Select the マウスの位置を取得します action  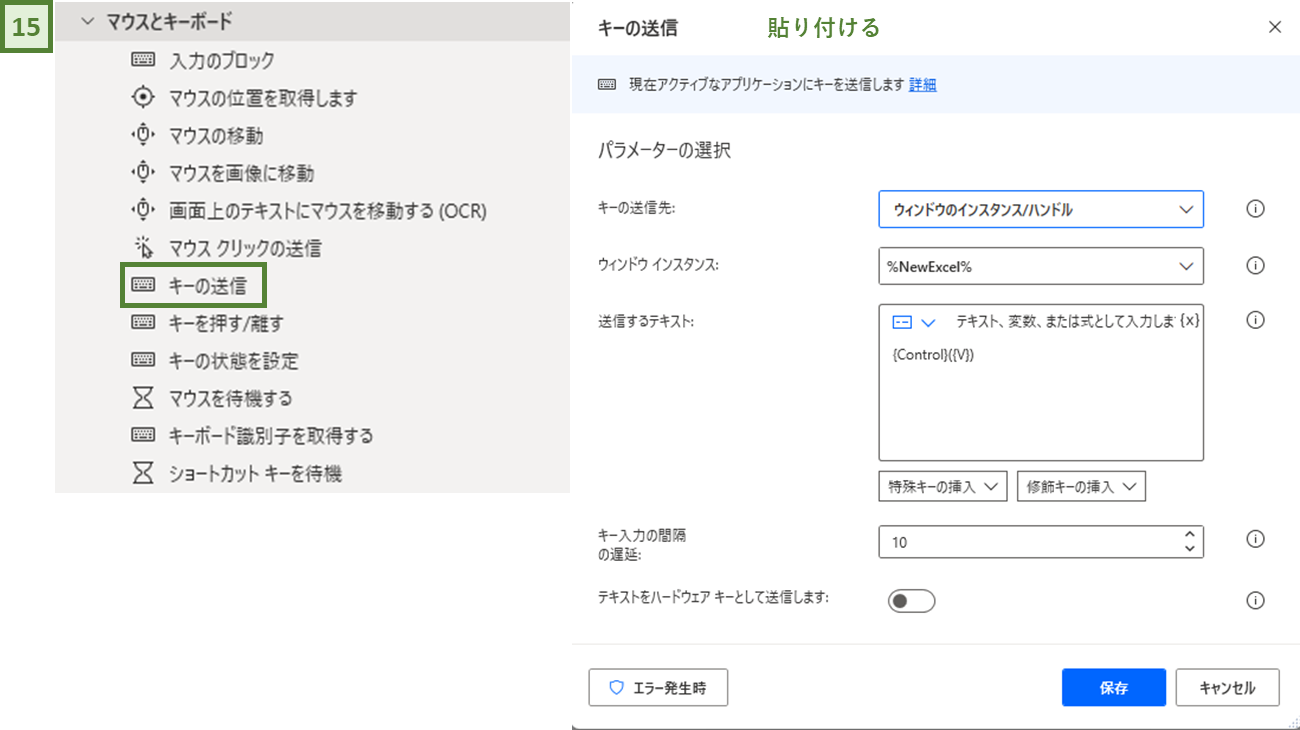coord(263,98)
